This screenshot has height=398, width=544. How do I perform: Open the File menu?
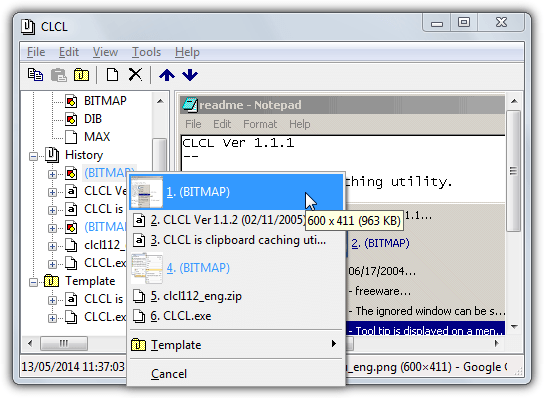[x=36, y=52]
